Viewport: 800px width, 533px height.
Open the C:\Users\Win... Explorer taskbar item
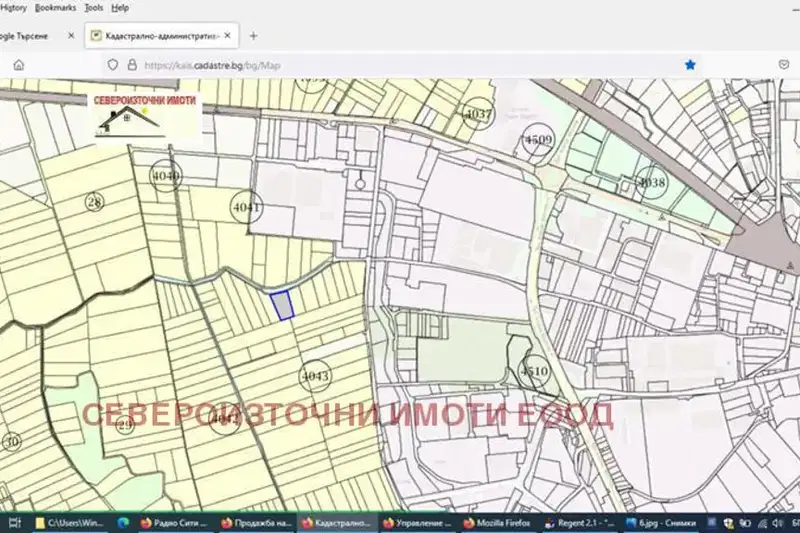pos(69,523)
